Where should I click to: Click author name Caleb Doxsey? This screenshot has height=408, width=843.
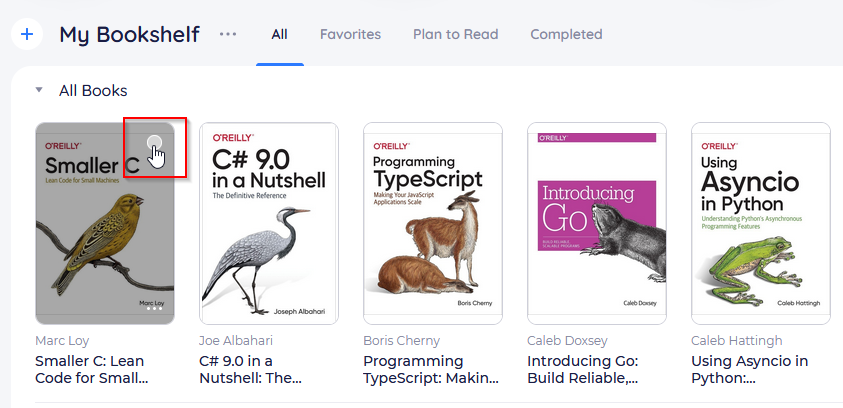(567, 341)
